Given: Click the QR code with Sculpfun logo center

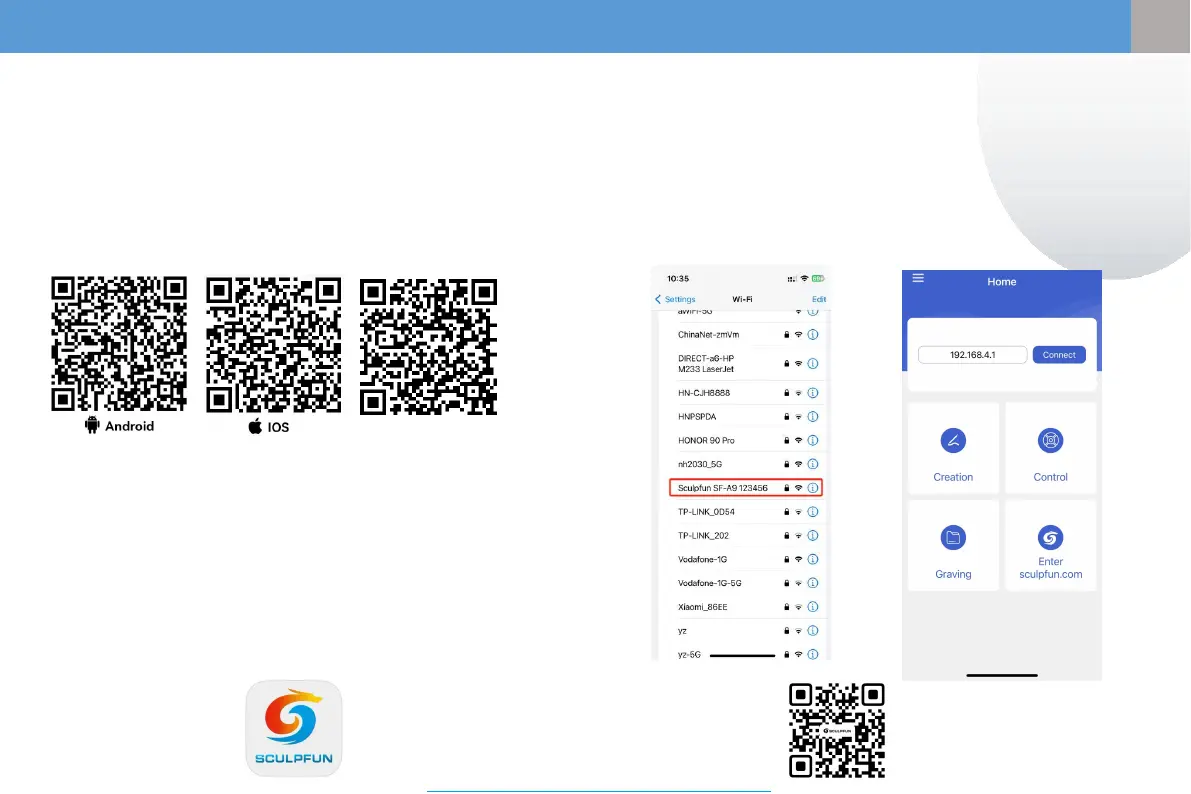Looking at the screenshot, I should [836, 730].
